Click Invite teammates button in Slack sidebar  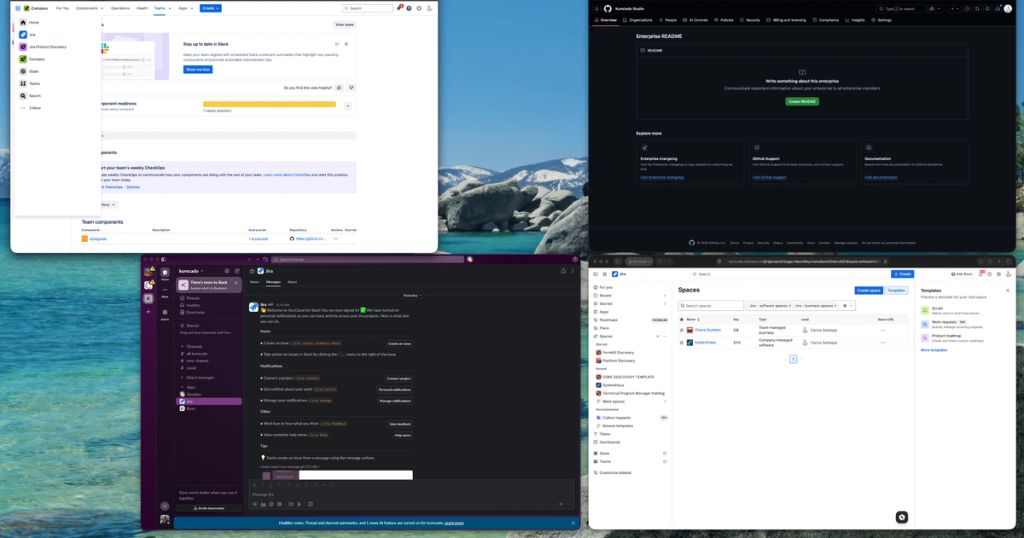click(x=209, y=508)
